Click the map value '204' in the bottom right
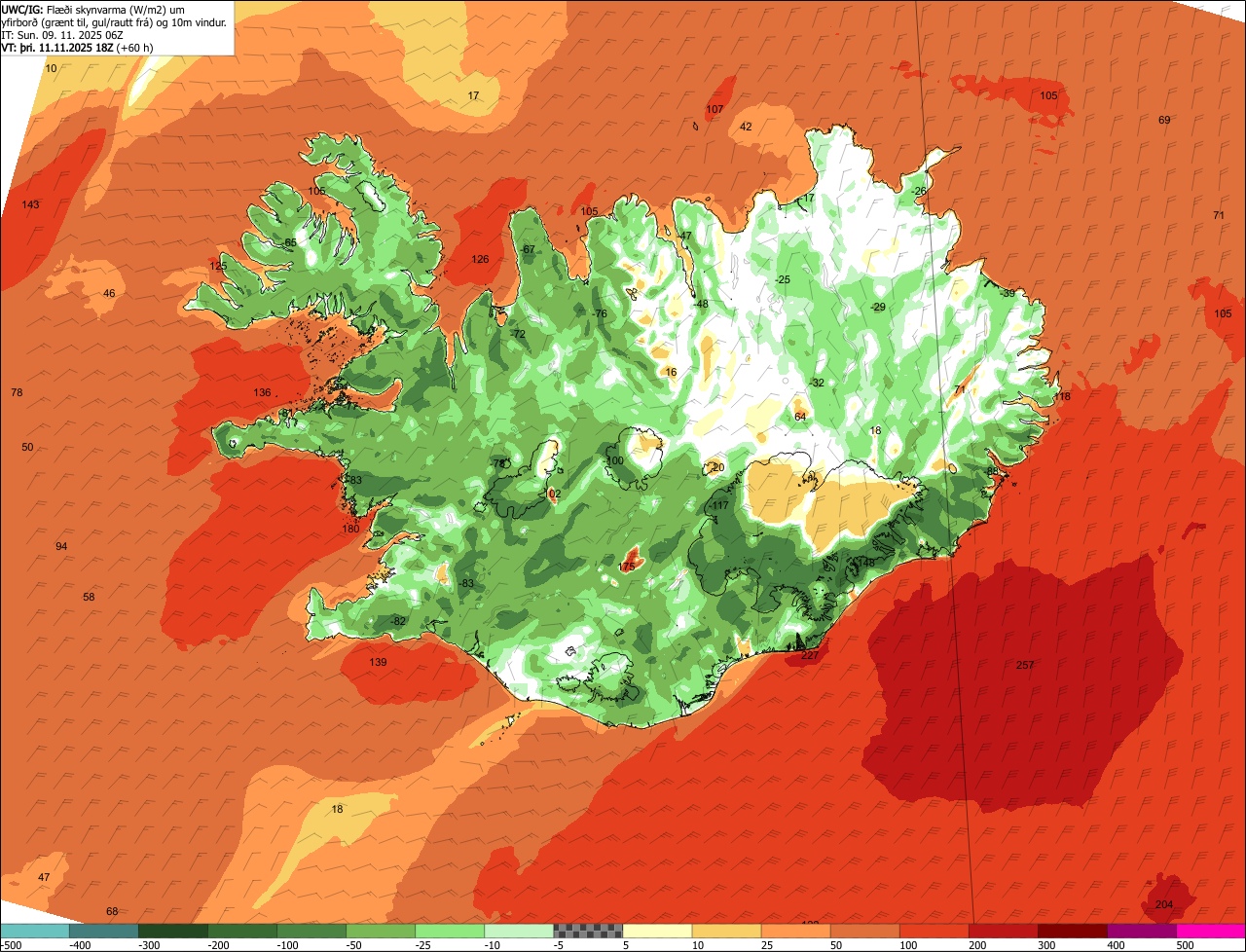The width and height of the screenshot is (1246, 952). click(1164, 904)
